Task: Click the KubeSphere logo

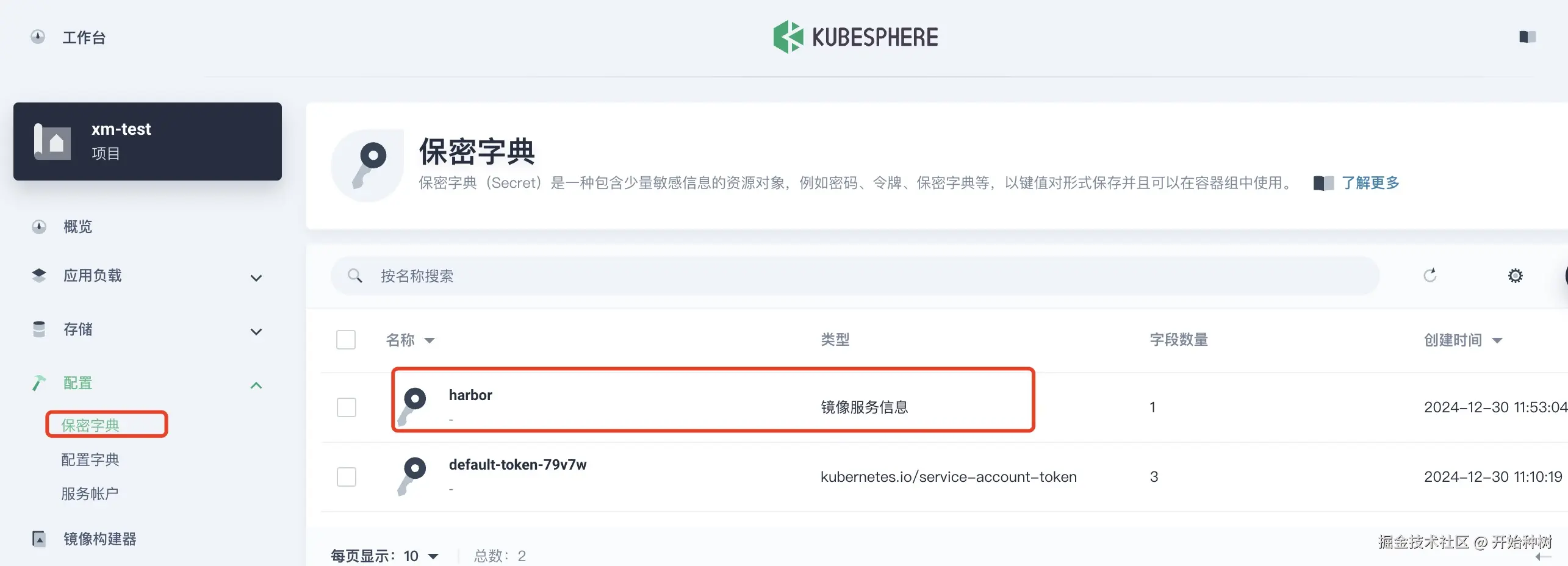Action: click(855, 37)
